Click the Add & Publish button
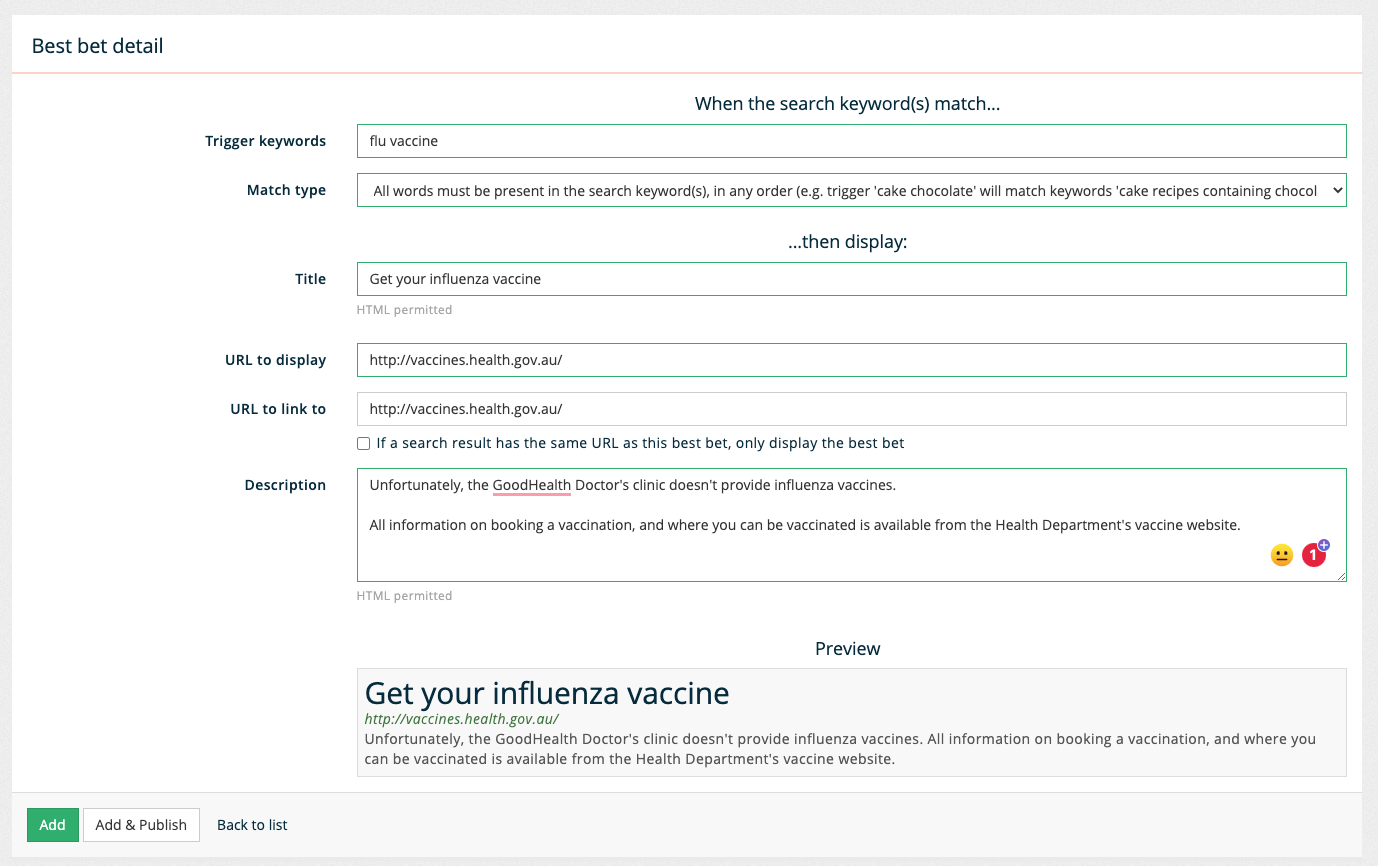The height and width of the screenshot is (866, 1378). click(x=141, y=825)
